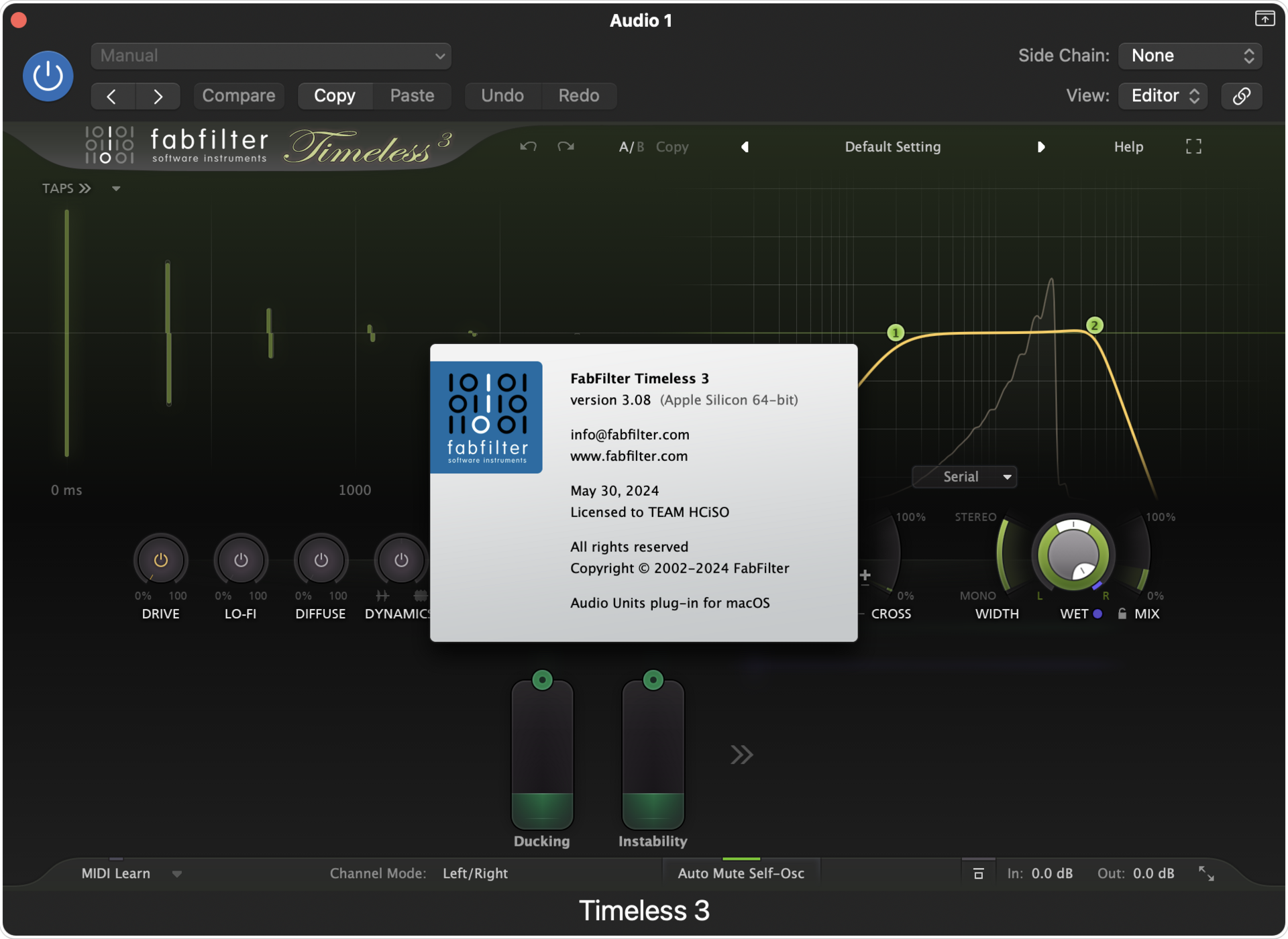Click the In 0.0 dB value

coord(1051,873)
